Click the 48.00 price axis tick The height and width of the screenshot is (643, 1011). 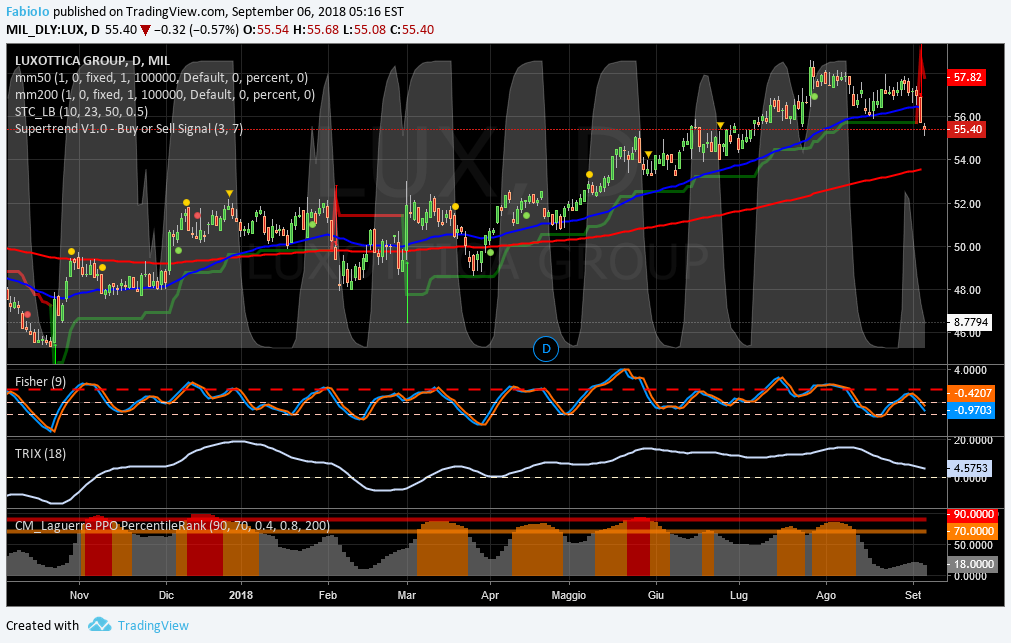click(967, 290)
